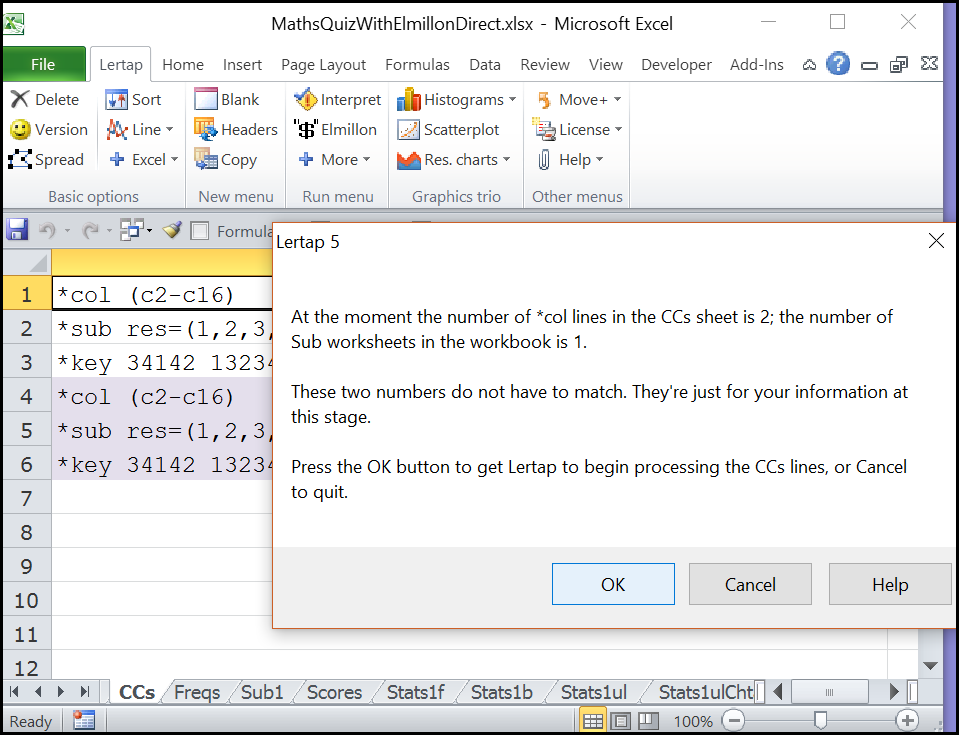Click the vertical scrollbar down arrow

pyautogui.click(x=930, y=665)
